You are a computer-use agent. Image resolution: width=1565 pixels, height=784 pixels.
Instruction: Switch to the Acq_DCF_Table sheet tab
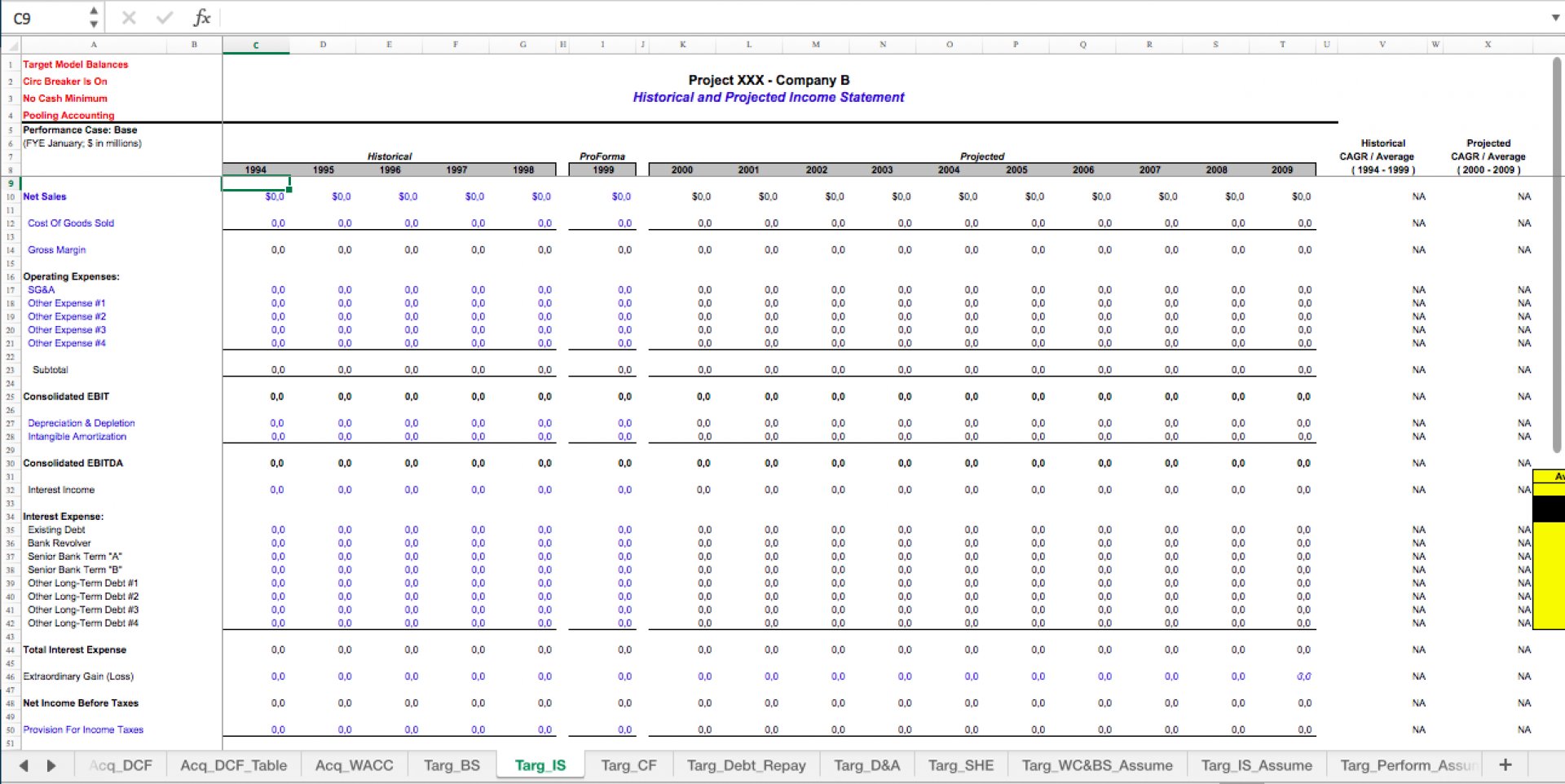tap(234, 765)
